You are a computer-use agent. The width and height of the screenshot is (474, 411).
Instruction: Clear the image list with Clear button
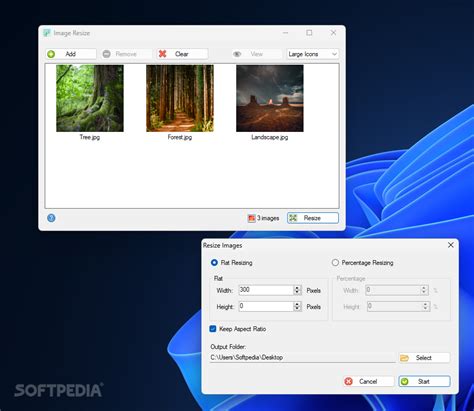(x=183, y=54)
